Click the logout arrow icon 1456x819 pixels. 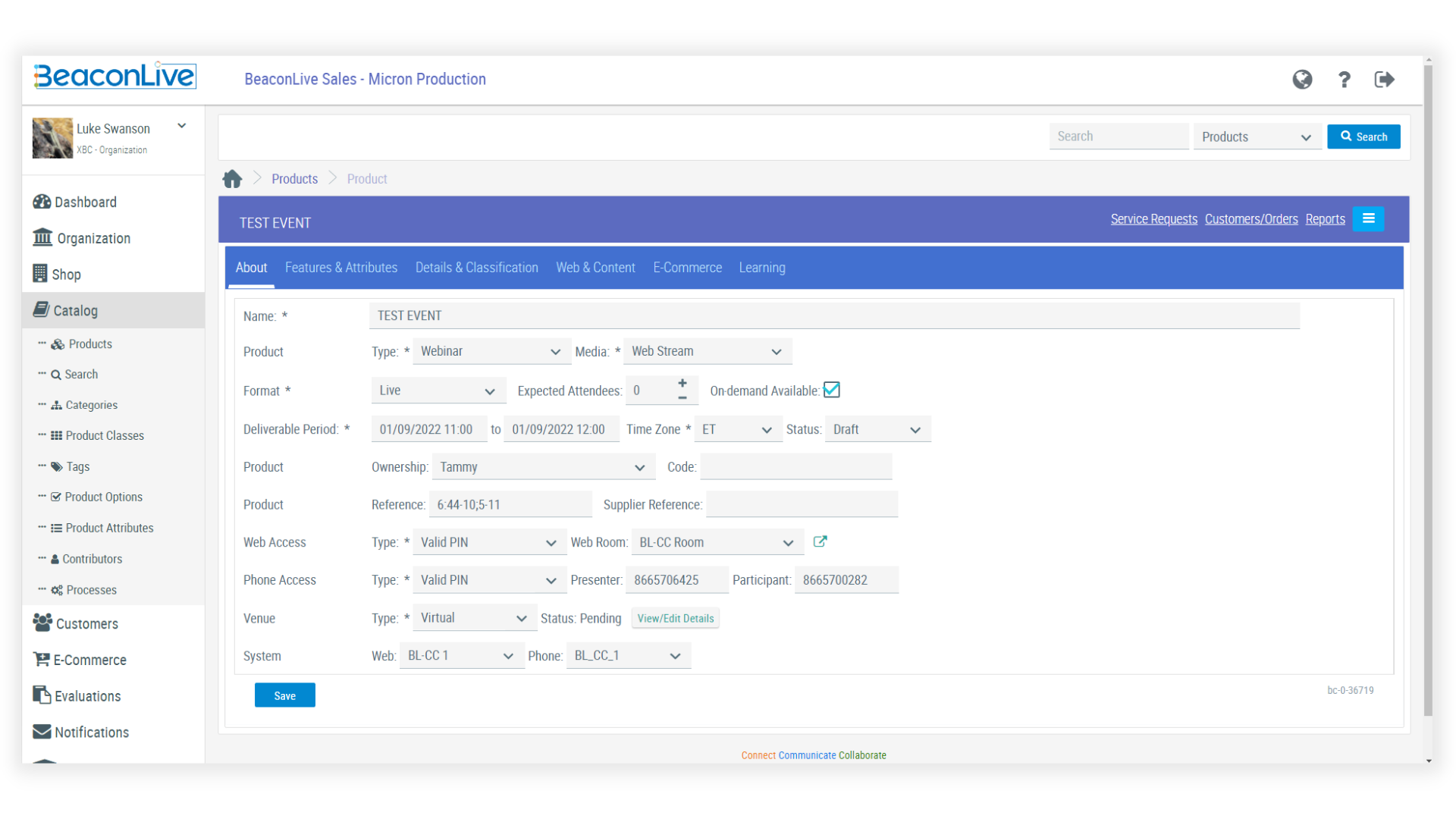coord(1384,79)
